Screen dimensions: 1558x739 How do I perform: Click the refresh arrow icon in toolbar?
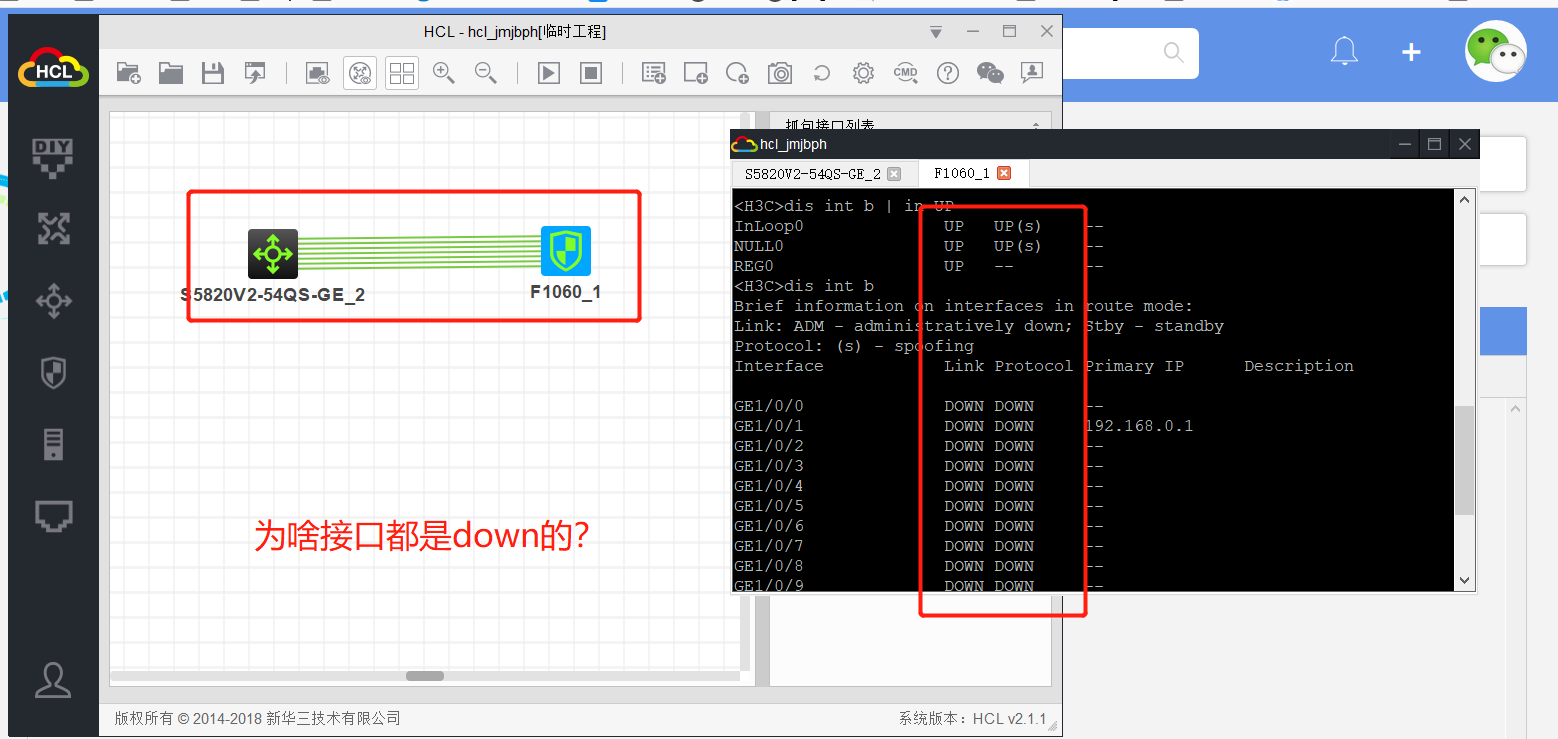click(822, 73)
